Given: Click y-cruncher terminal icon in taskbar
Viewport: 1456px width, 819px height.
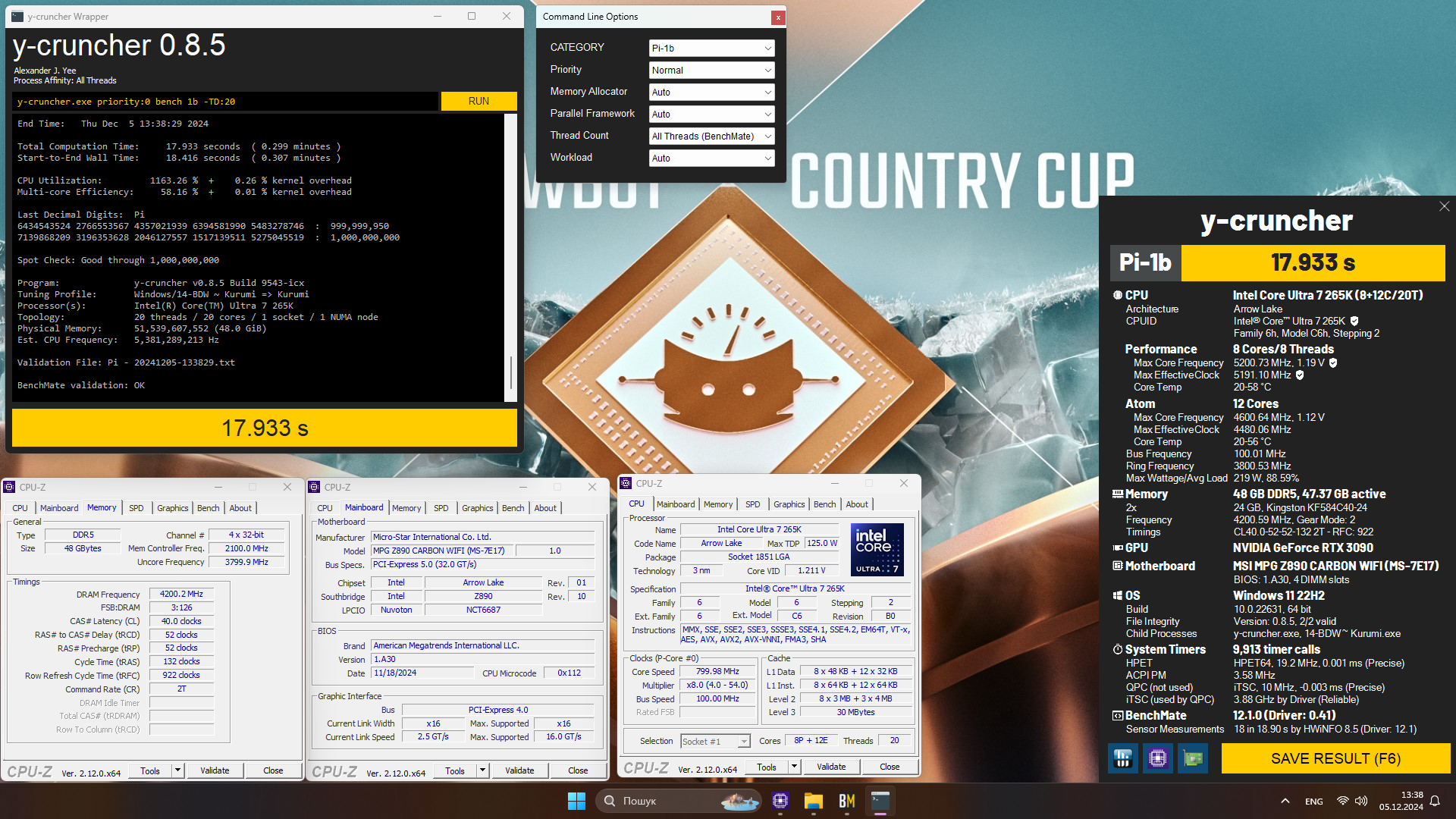Looking at the screenshot, I should (880, 801).
